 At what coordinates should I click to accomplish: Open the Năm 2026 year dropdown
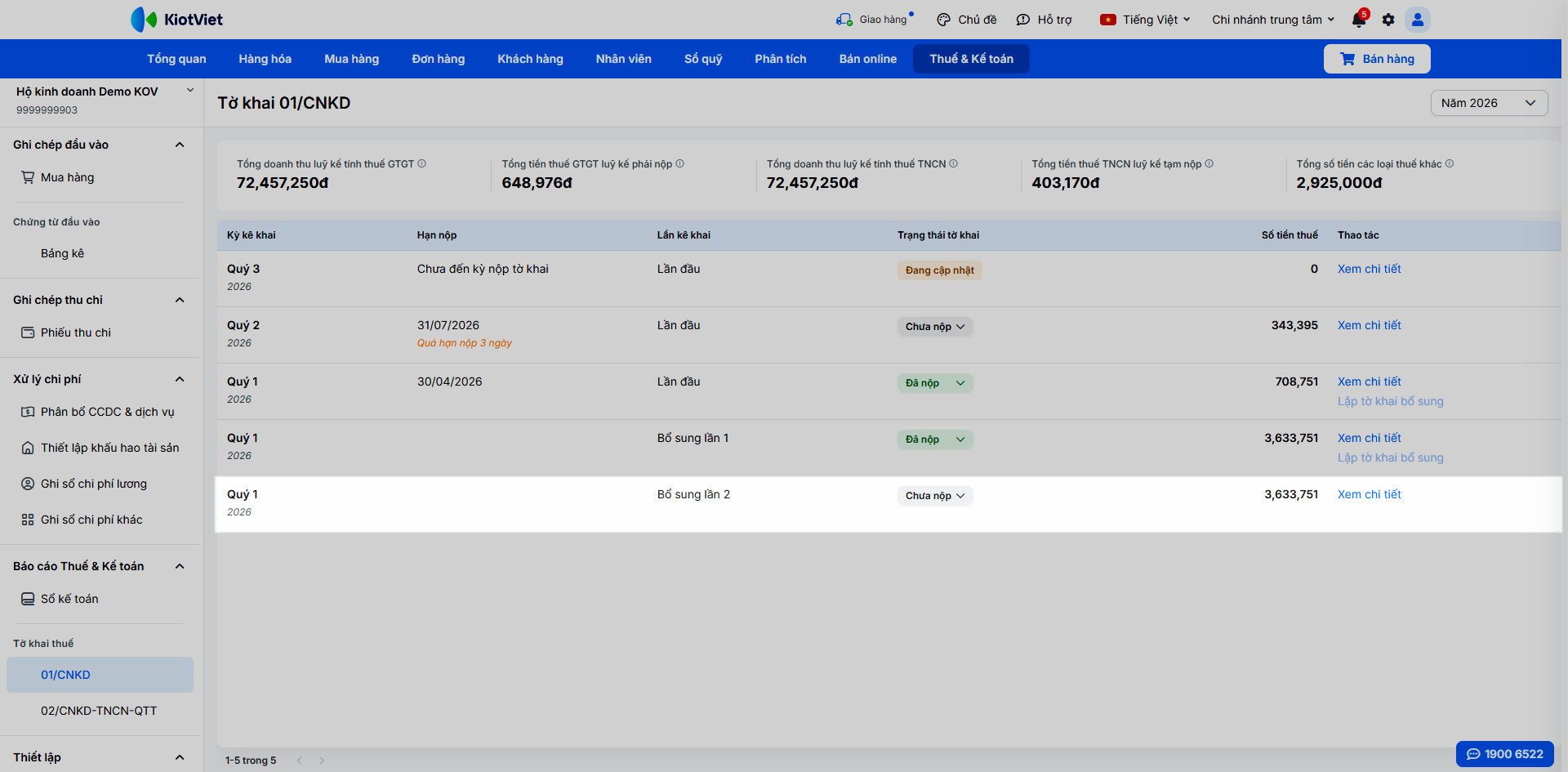click(x=1489, y=103)
